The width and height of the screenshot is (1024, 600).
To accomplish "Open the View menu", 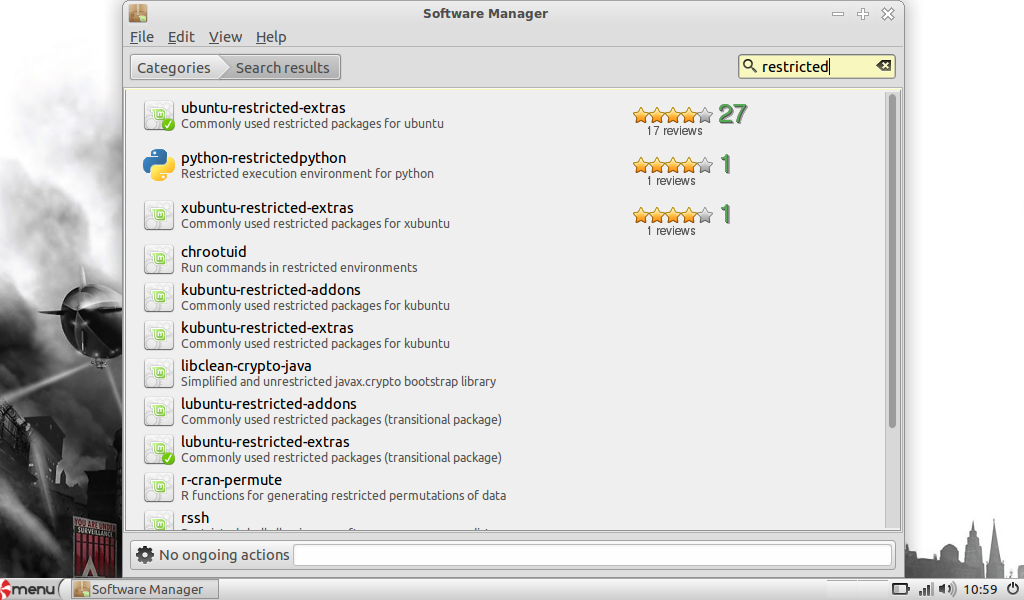I will coord(225,37).
